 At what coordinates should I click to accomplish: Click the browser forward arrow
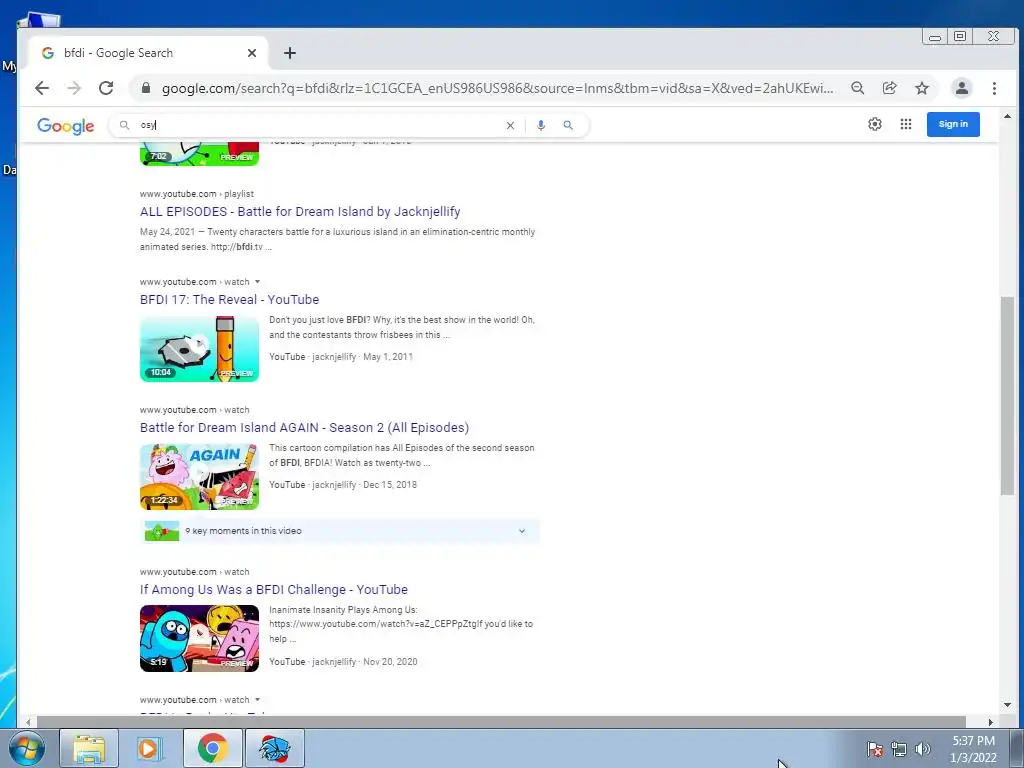[74, 88]
